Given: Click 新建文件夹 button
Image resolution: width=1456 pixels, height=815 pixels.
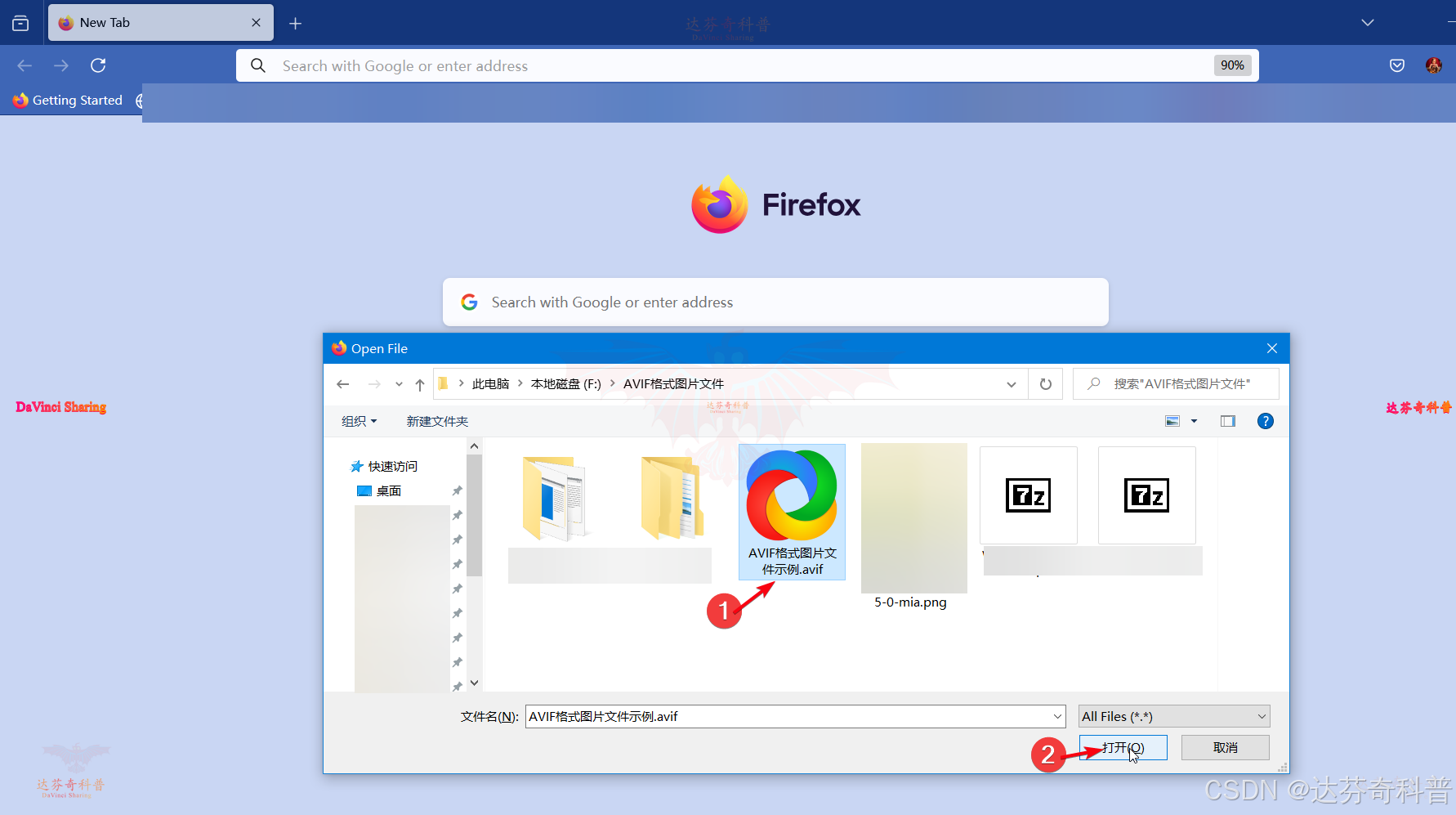Looking at the screenshot, I should [x=437, y=422].
